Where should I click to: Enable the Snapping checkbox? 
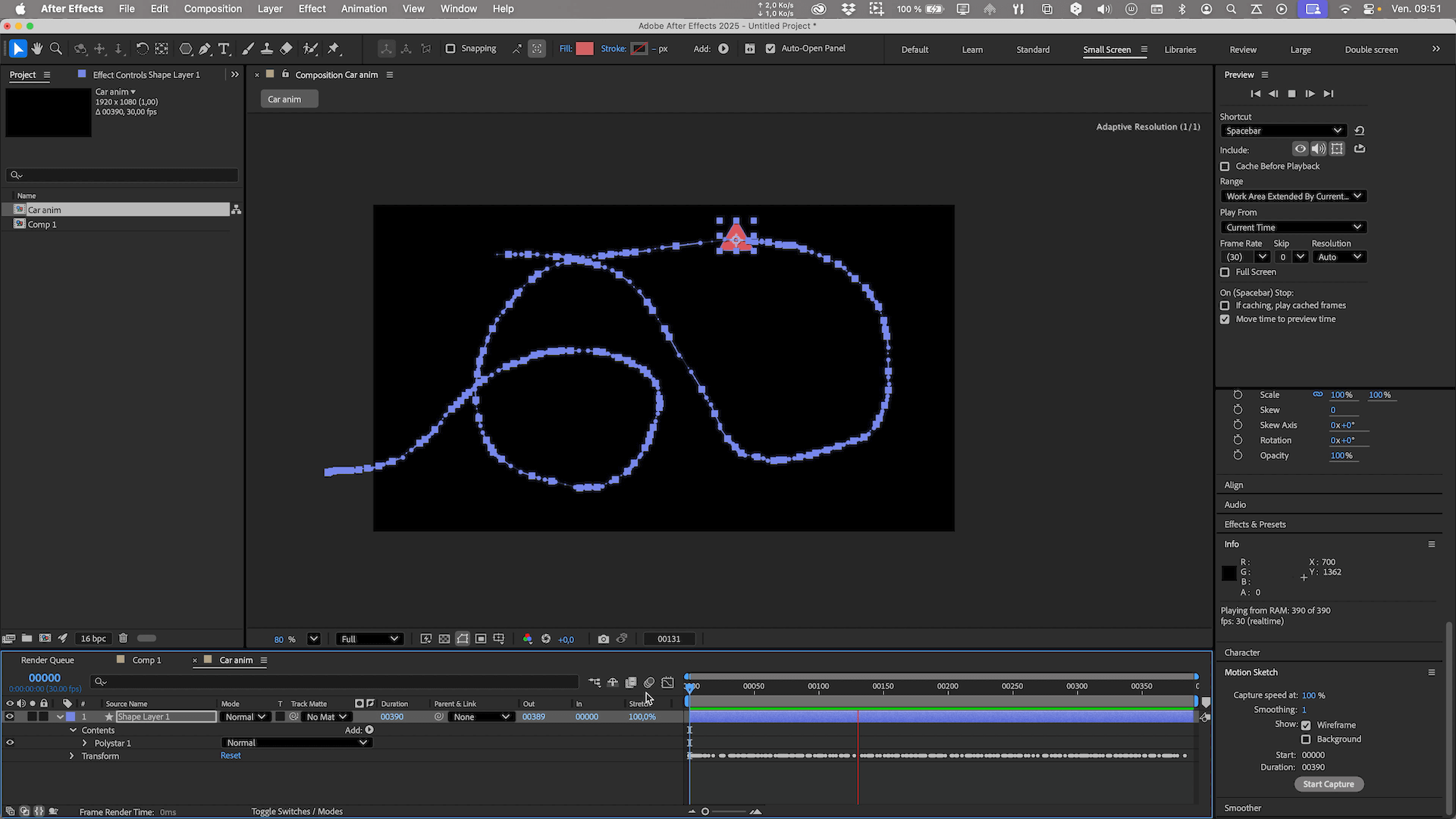tap(450, 49)
